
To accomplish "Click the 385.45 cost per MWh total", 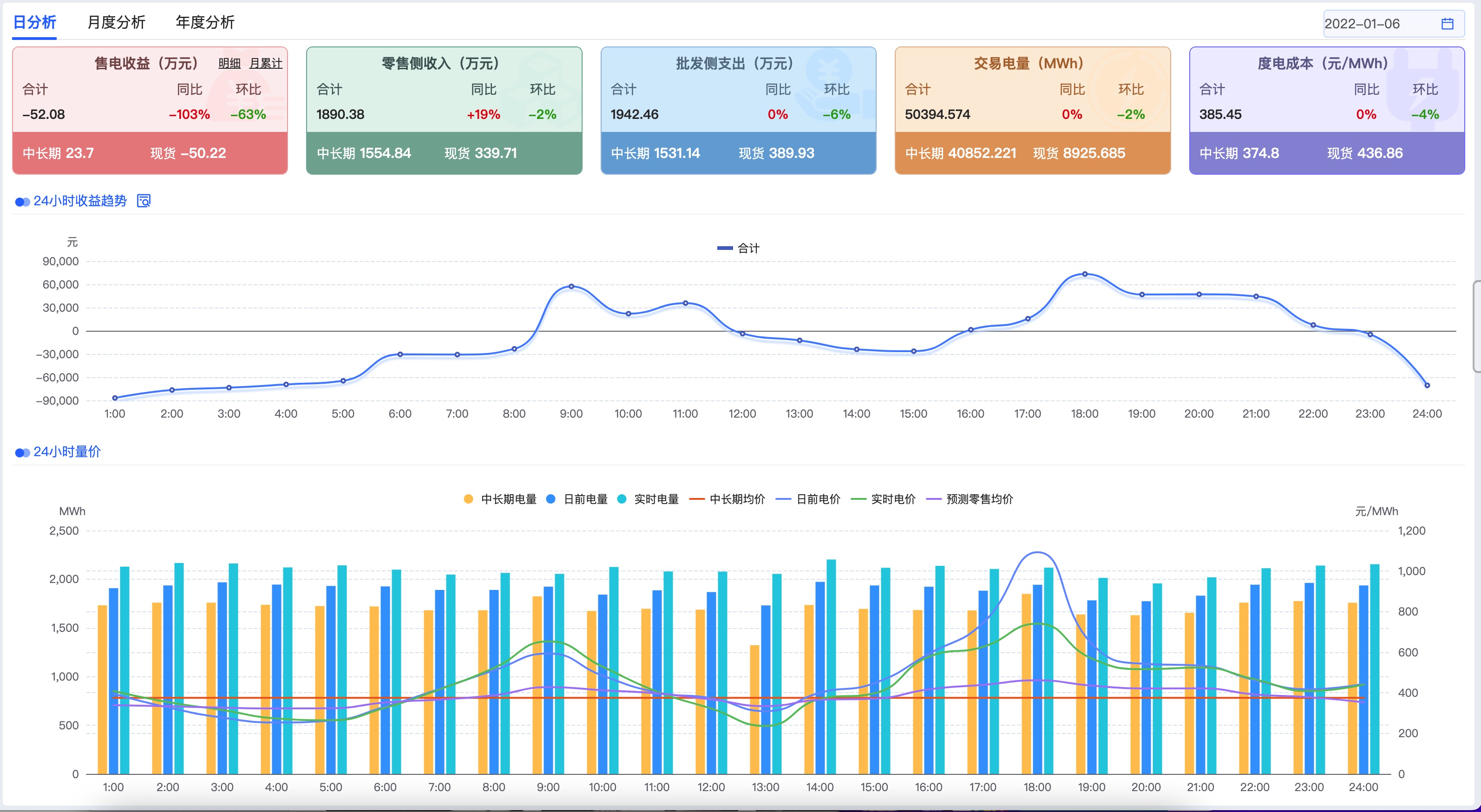I will 1220,114.
